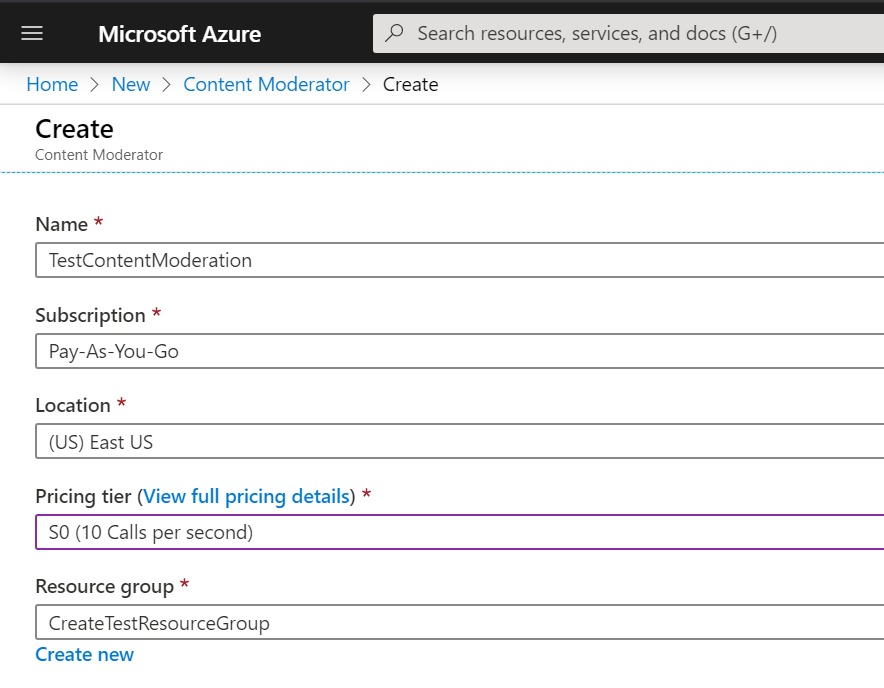Open Content Moderator breadcrumb link

[x=266, y=85]
